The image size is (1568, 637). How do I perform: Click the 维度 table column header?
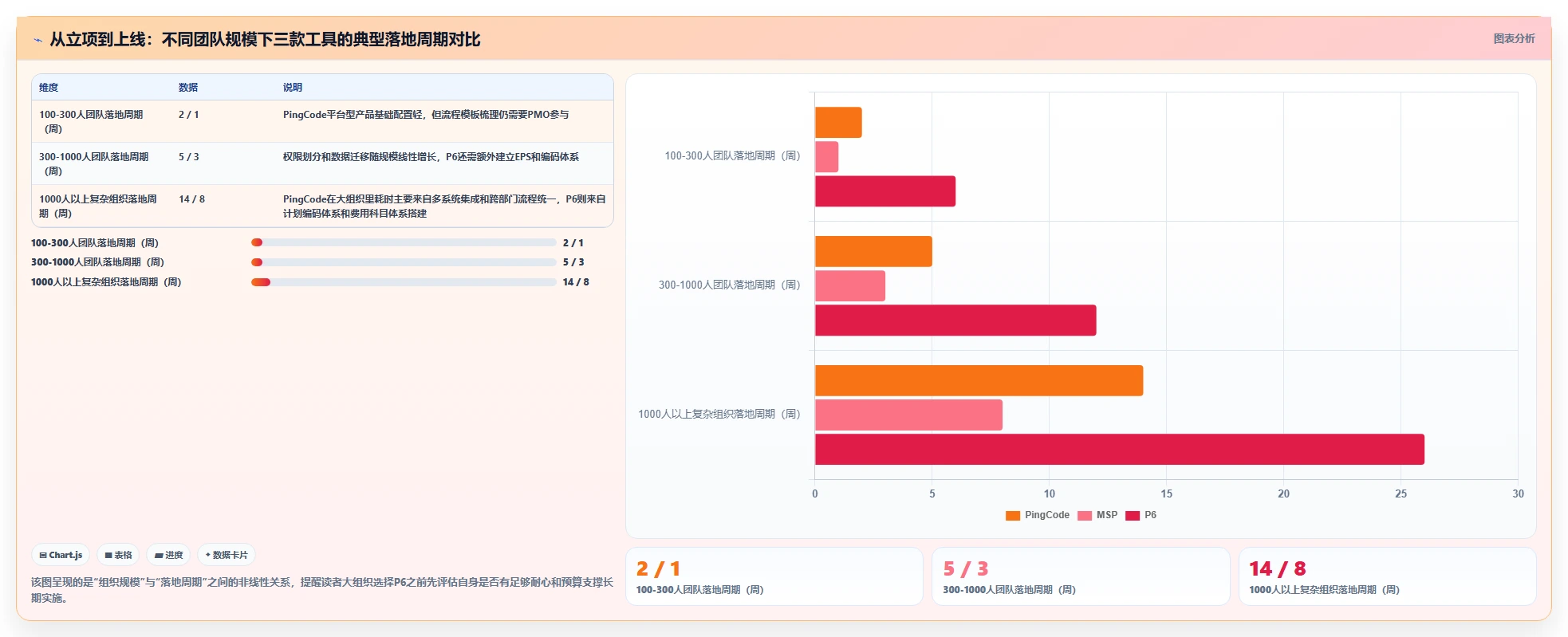pos(49,88)
